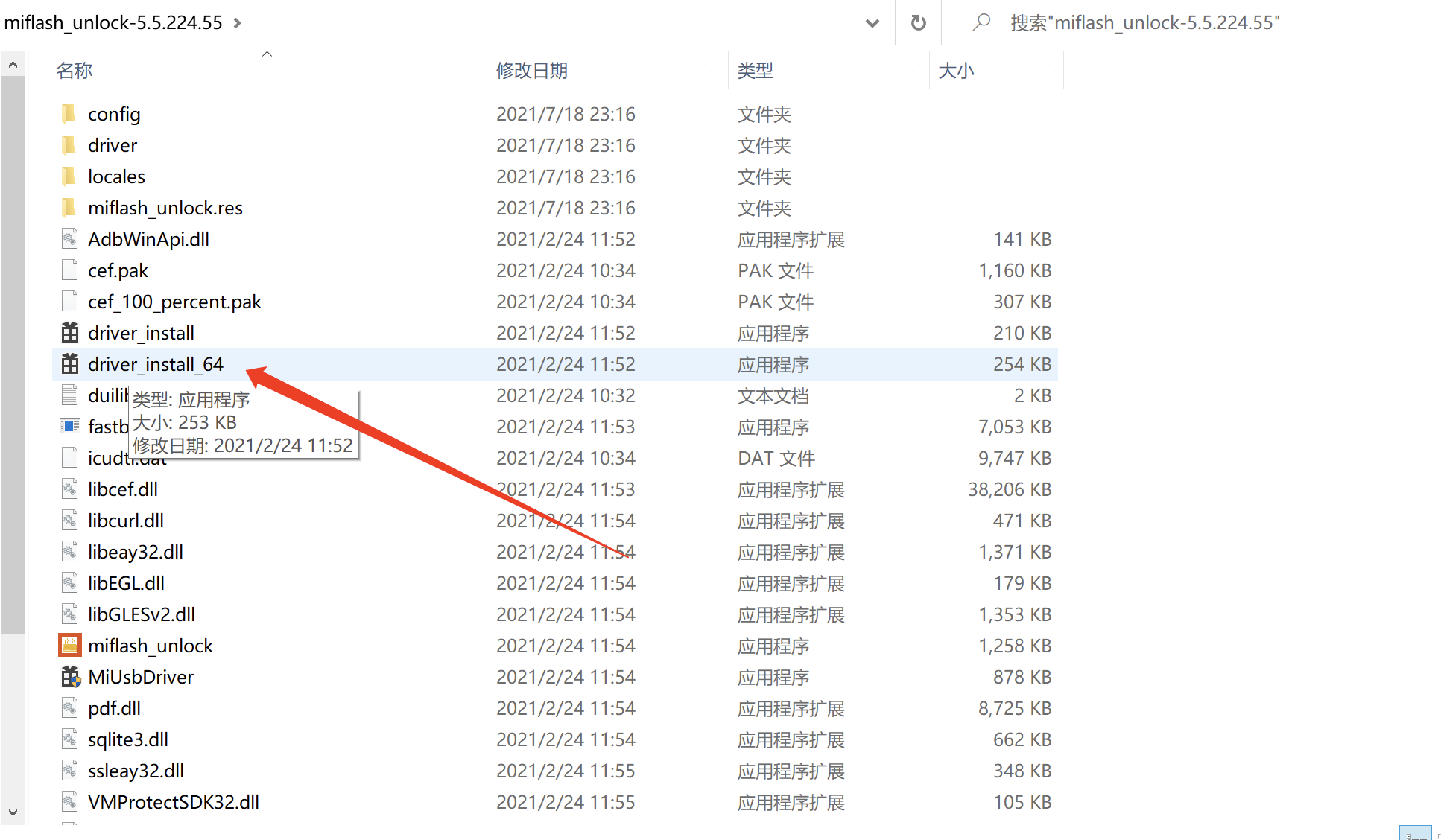
Task: Click the vertical scrollbar down arrow
Action: pyautogui.click(x=13, y=813)
